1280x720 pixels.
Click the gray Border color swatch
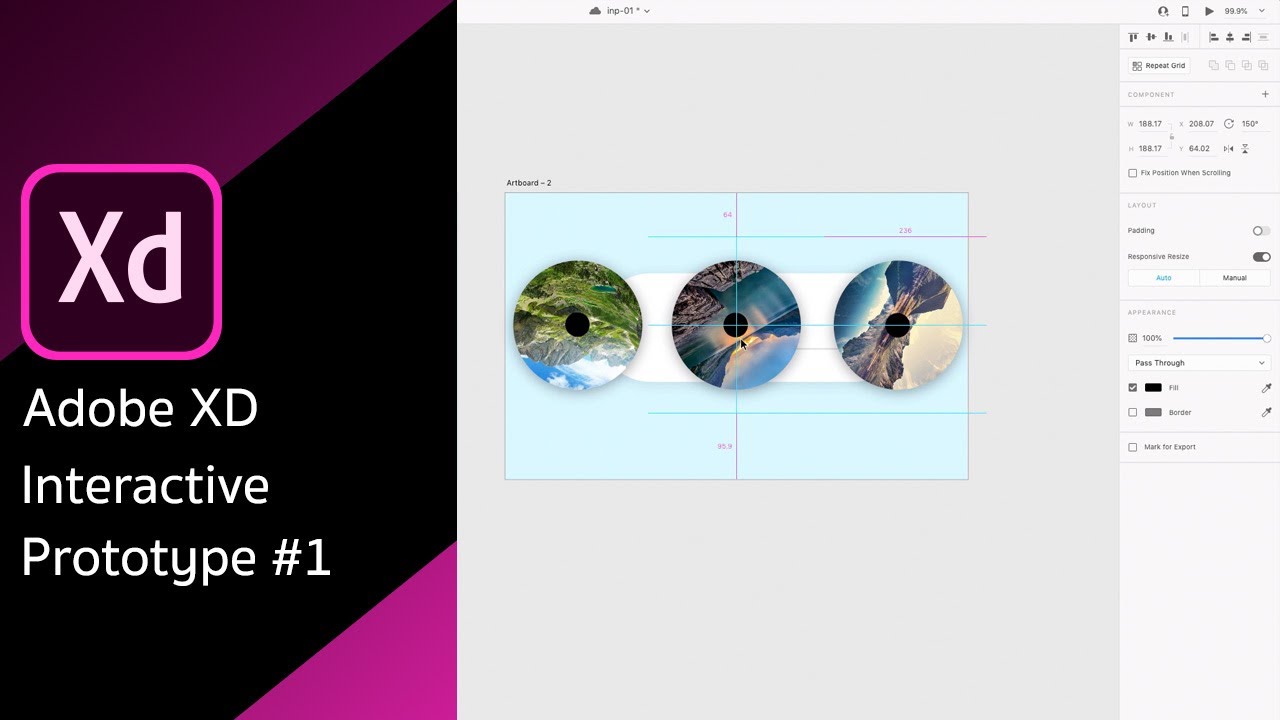[1153, 412]
